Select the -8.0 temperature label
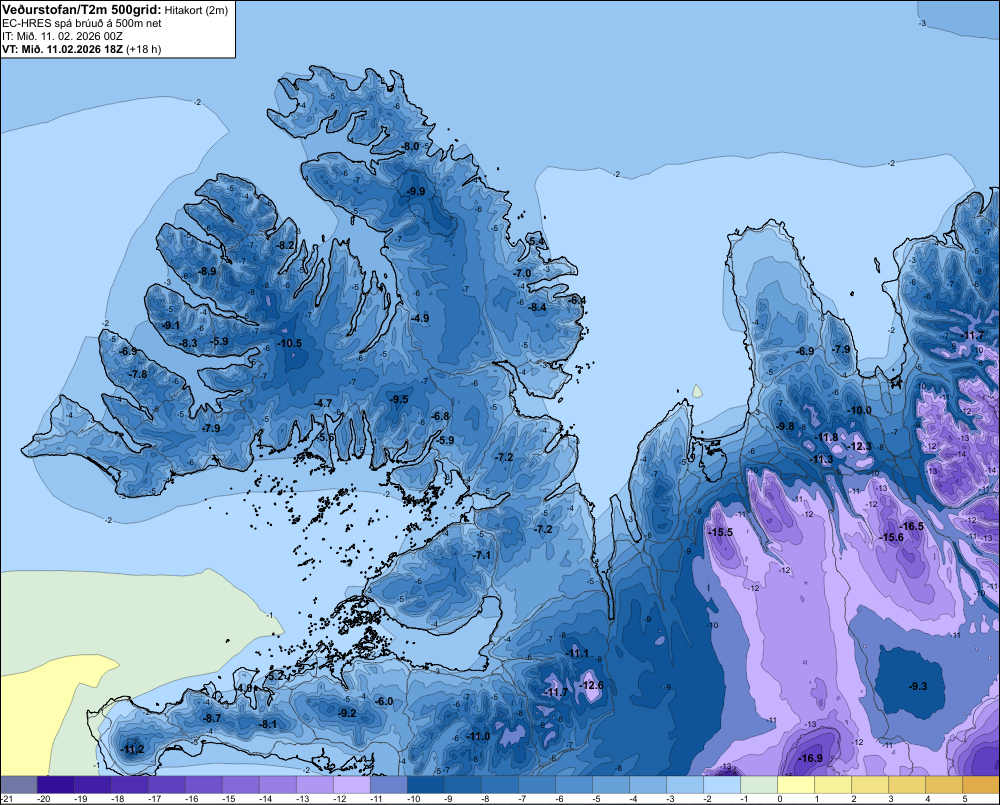 click(x=409, y=146)
